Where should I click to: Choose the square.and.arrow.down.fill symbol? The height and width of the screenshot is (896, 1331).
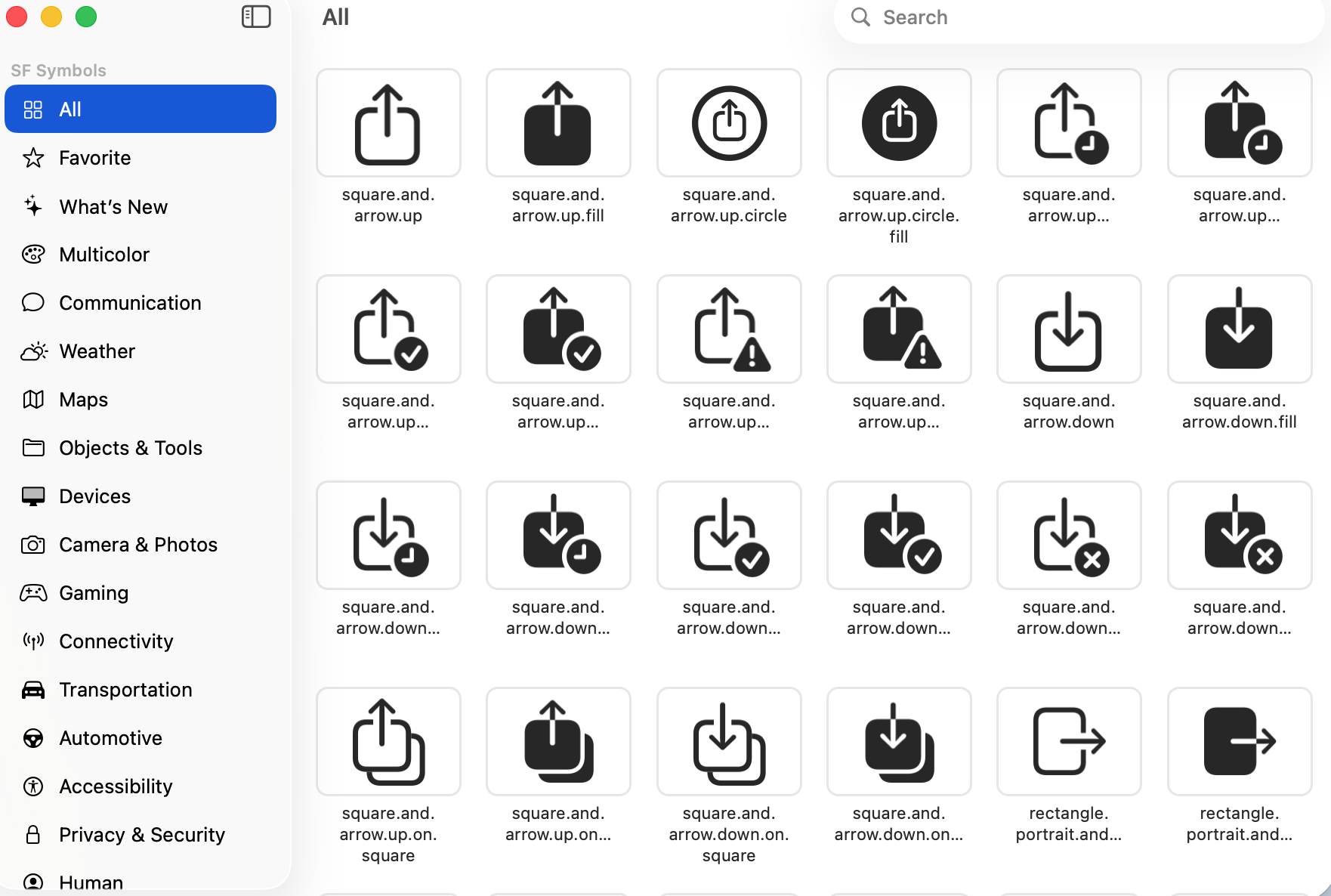1240,329
